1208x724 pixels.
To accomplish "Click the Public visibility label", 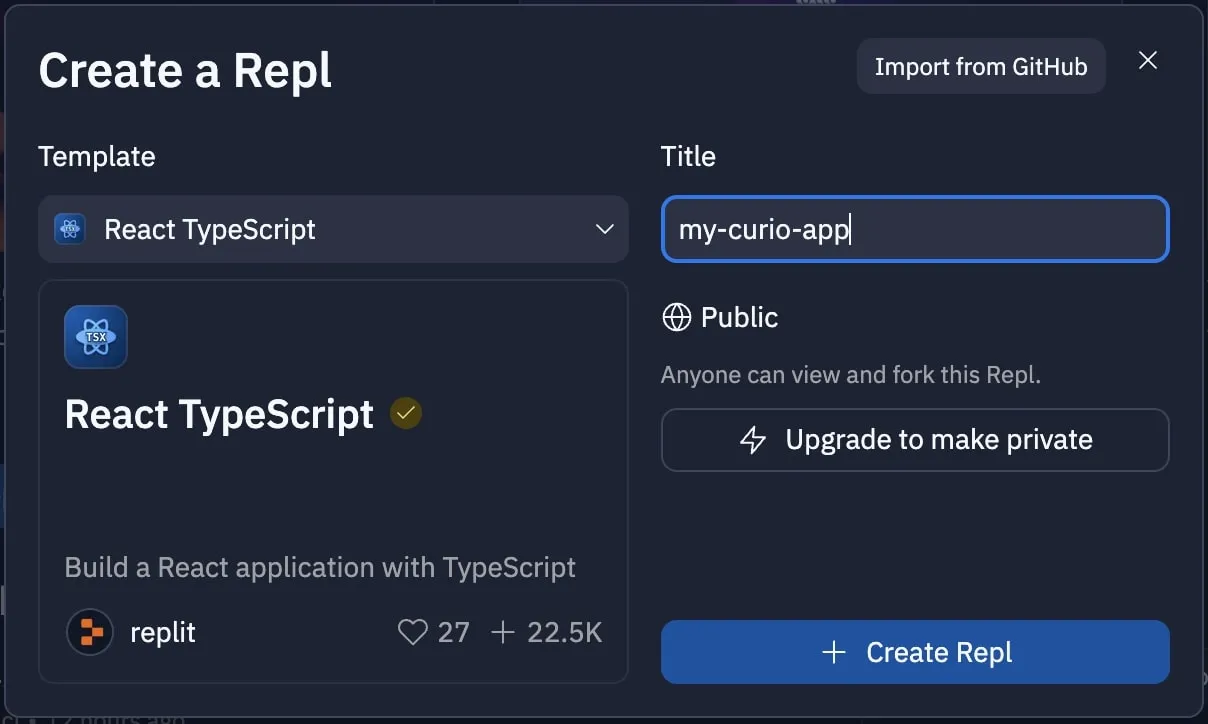I will [740, 317].
